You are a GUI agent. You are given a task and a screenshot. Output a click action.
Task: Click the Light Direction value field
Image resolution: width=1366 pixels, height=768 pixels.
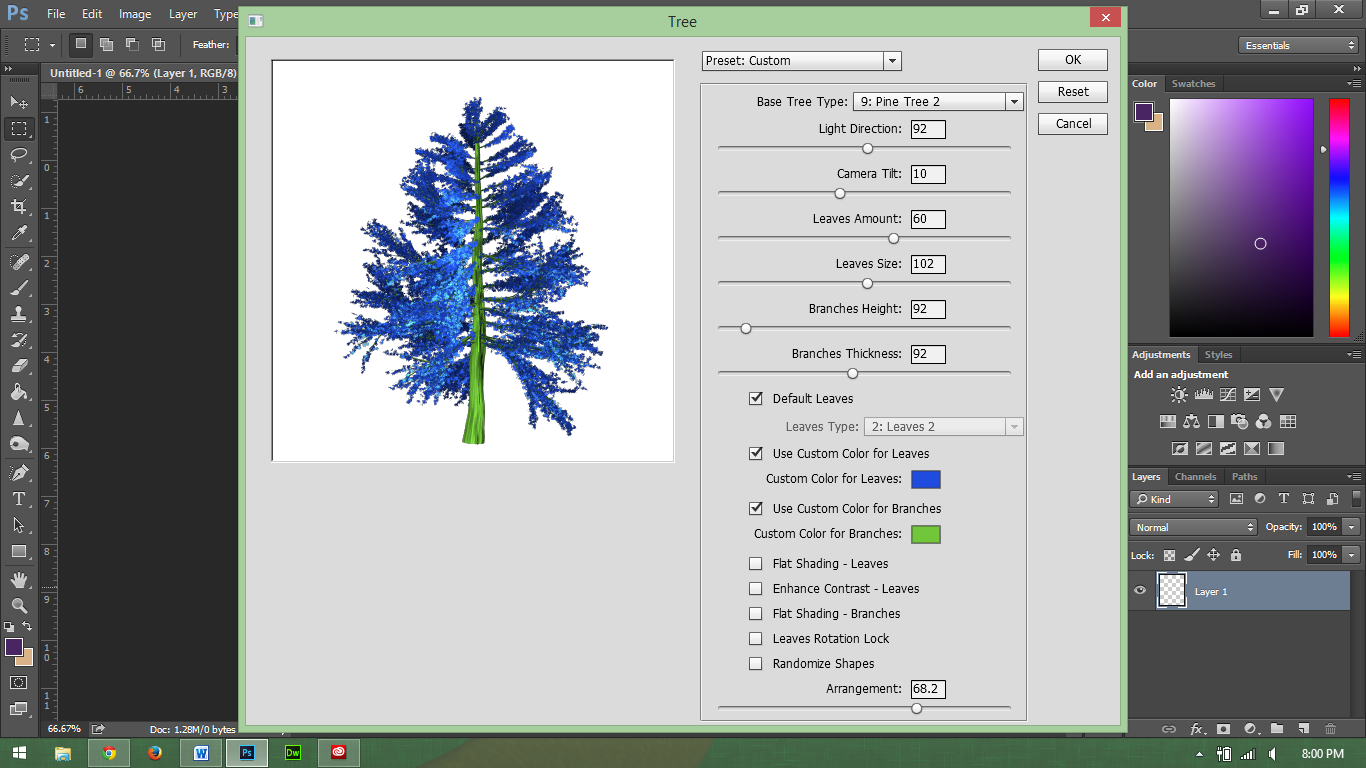point(928,129)
